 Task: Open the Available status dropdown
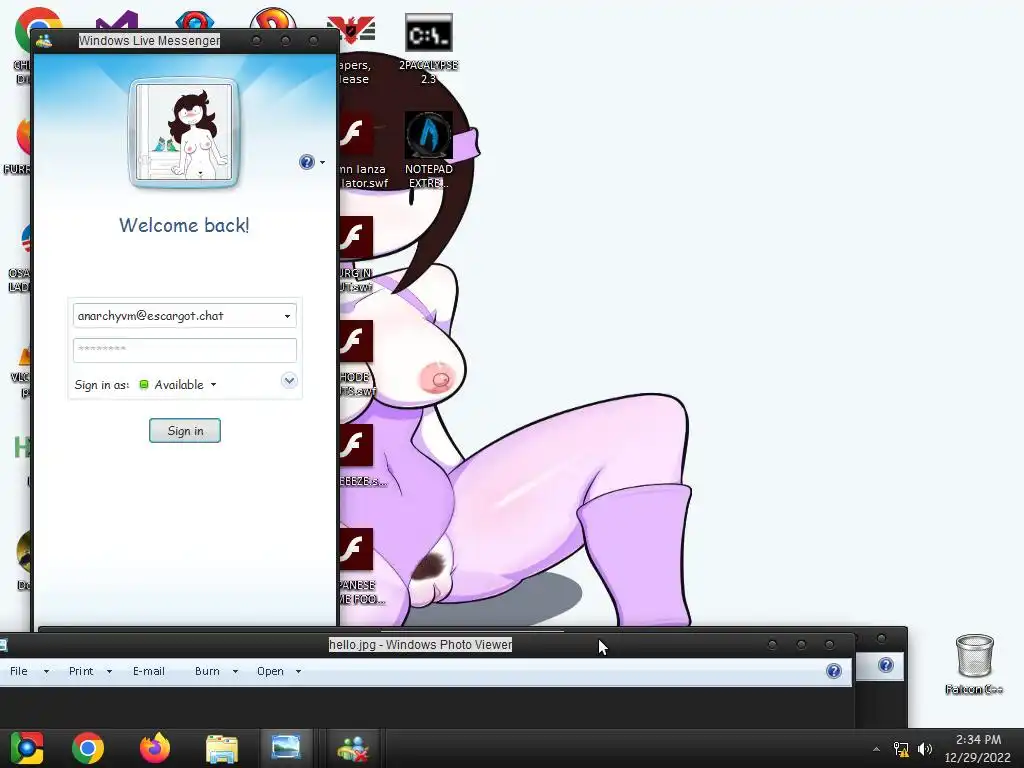[178, 385]
